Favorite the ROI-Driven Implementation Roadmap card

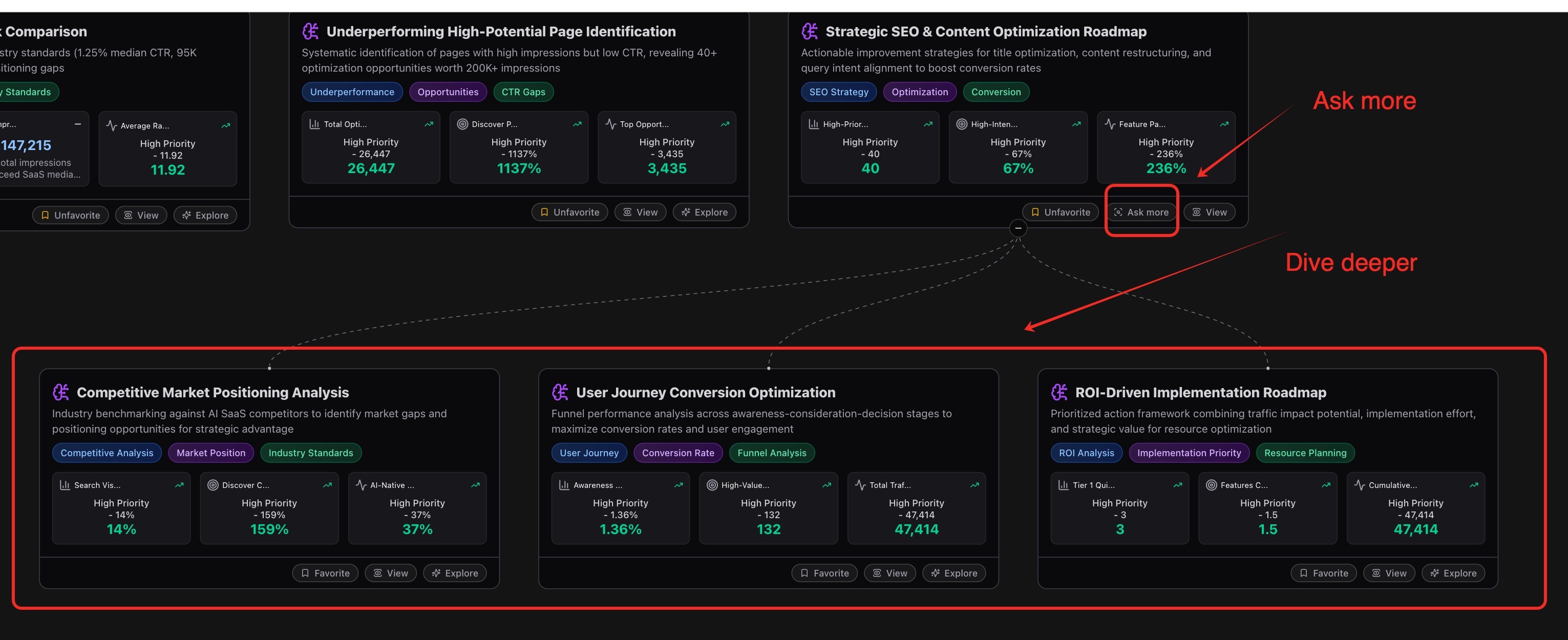click(x=1324, y=573)
